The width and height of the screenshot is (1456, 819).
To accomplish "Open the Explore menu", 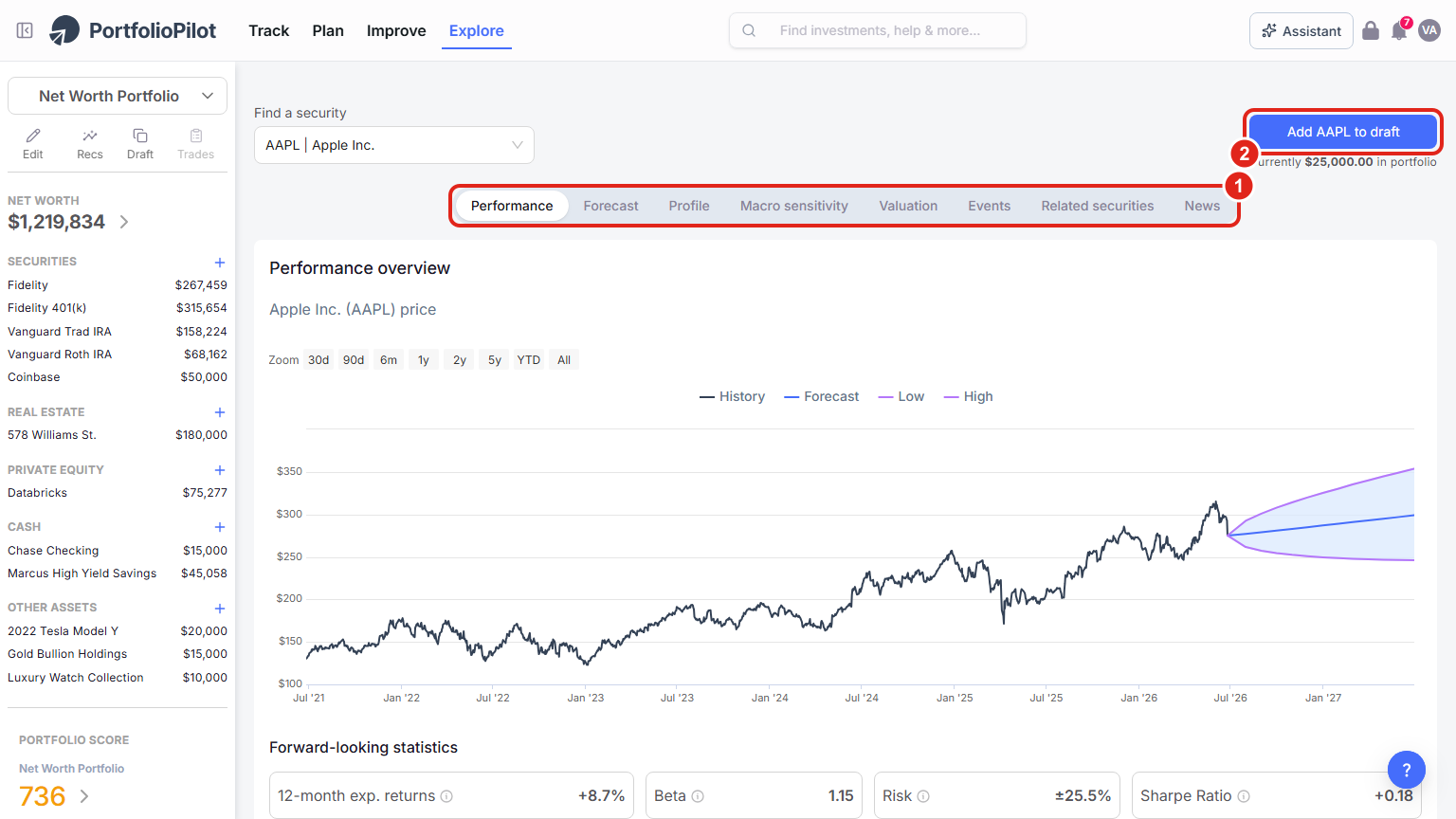I will (x=477, y=30).
